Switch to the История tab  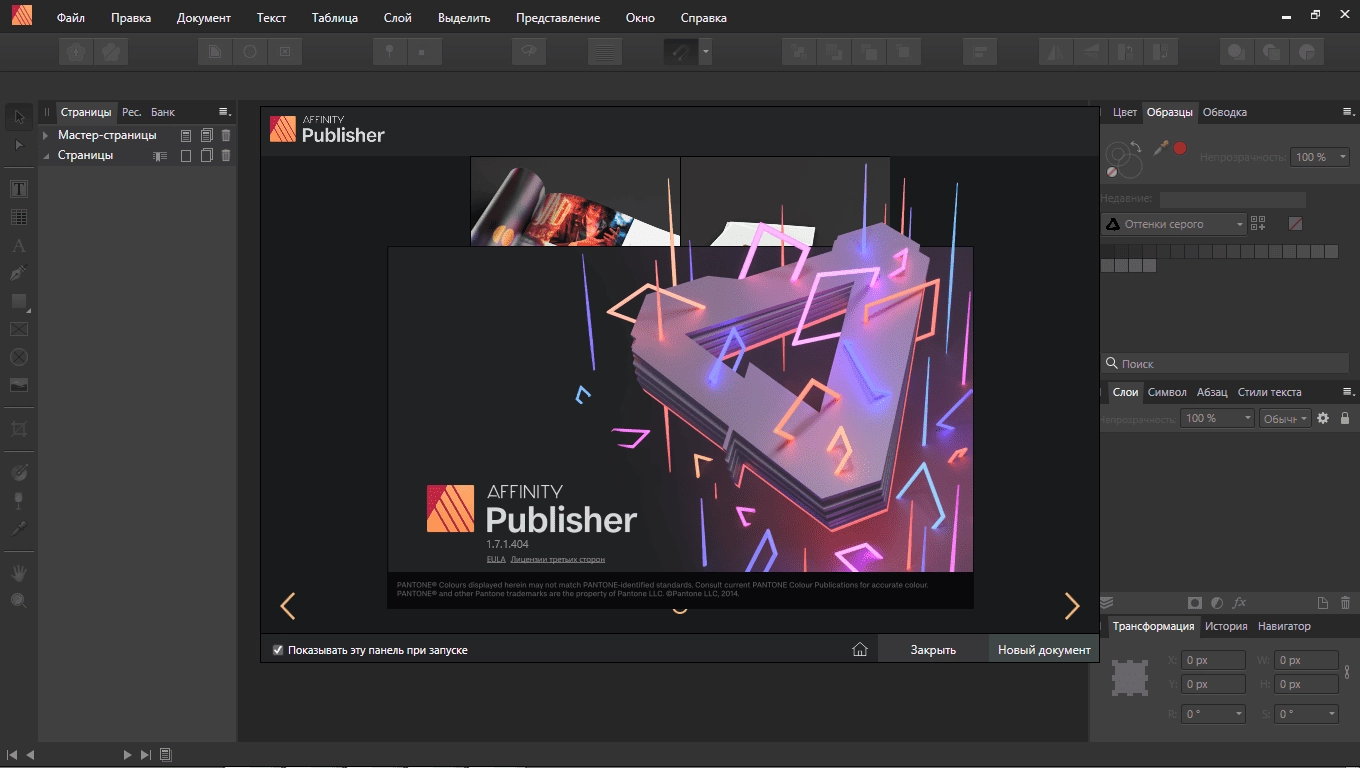tap(1226, 626)
